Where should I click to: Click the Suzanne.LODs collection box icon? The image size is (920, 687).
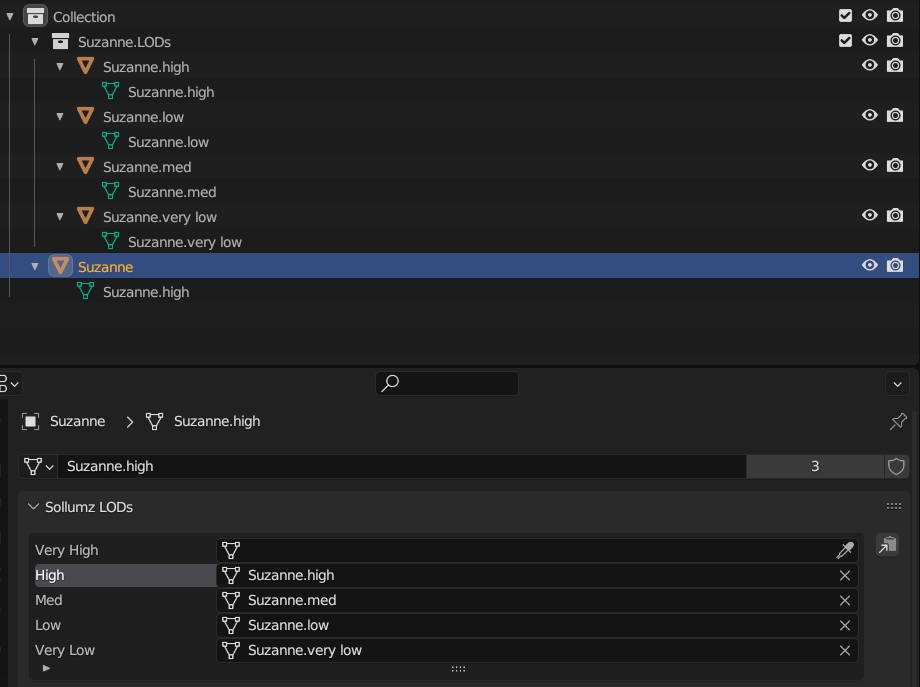pos(60,41)
